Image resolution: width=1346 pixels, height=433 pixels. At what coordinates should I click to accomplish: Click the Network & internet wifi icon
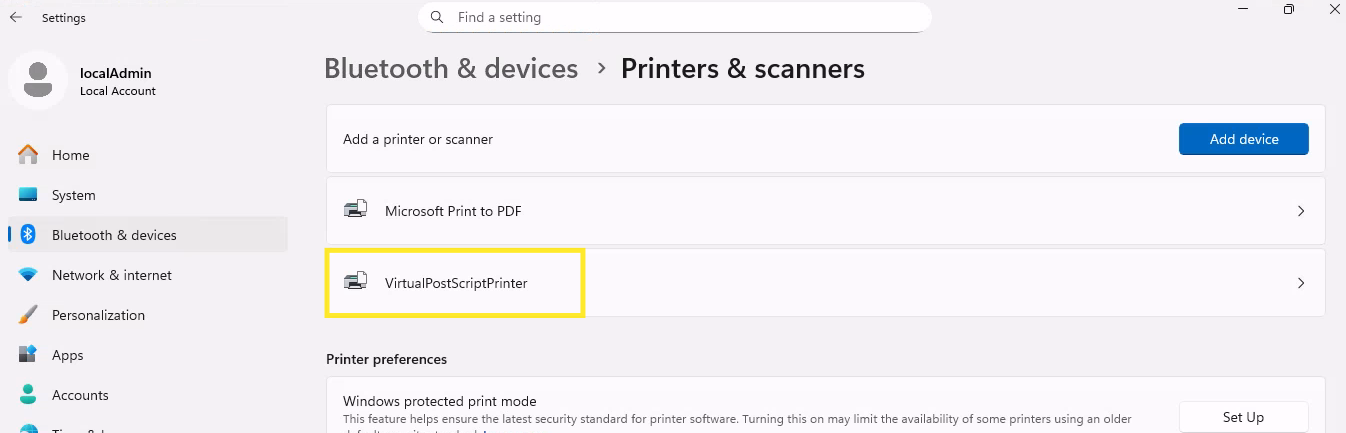pyautogui.click(x=28, y=275)
